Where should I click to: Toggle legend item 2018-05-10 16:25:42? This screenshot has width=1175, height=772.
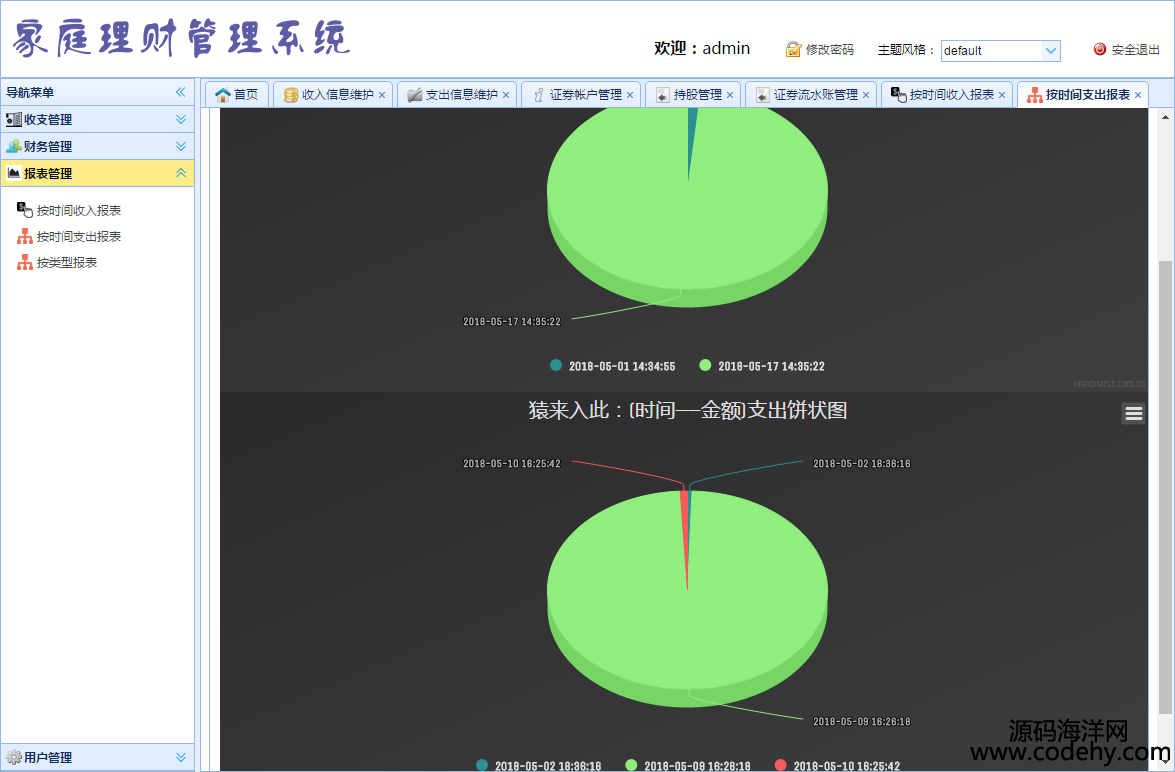pyautogui.click(x=837, y=765)
